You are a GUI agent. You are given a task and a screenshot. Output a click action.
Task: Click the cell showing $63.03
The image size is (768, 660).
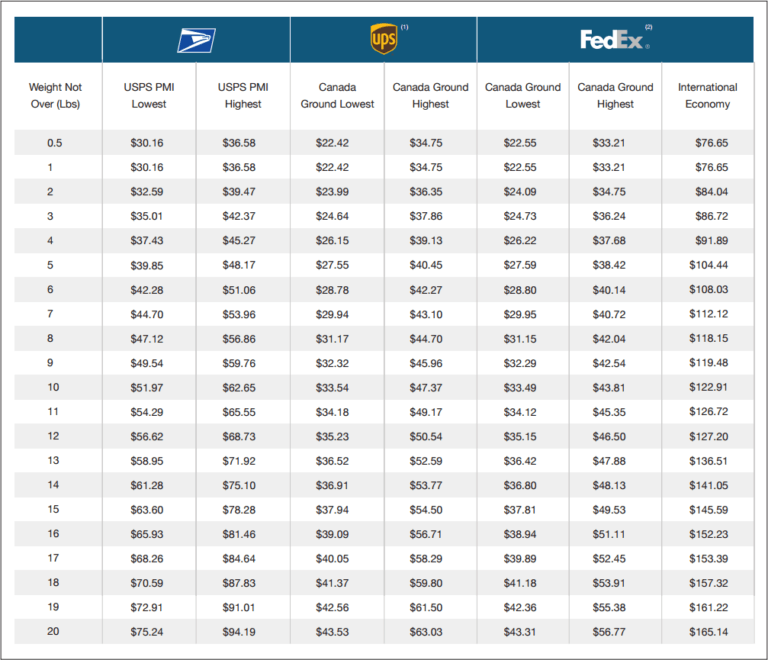point(426,632)
